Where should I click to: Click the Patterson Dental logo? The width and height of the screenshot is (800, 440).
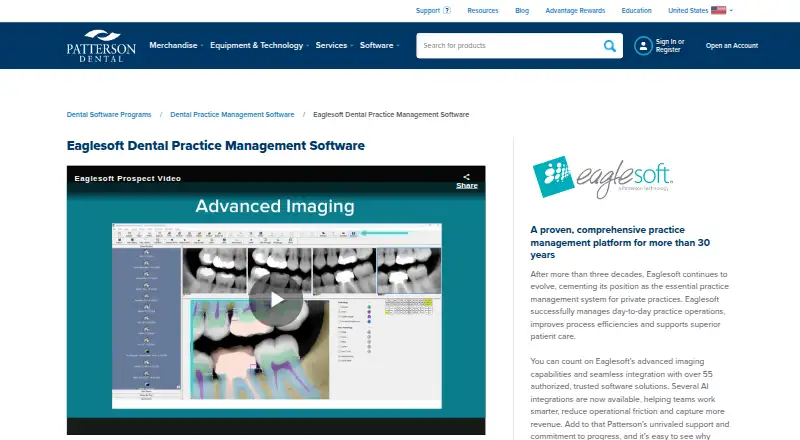(x=101, y=45)
